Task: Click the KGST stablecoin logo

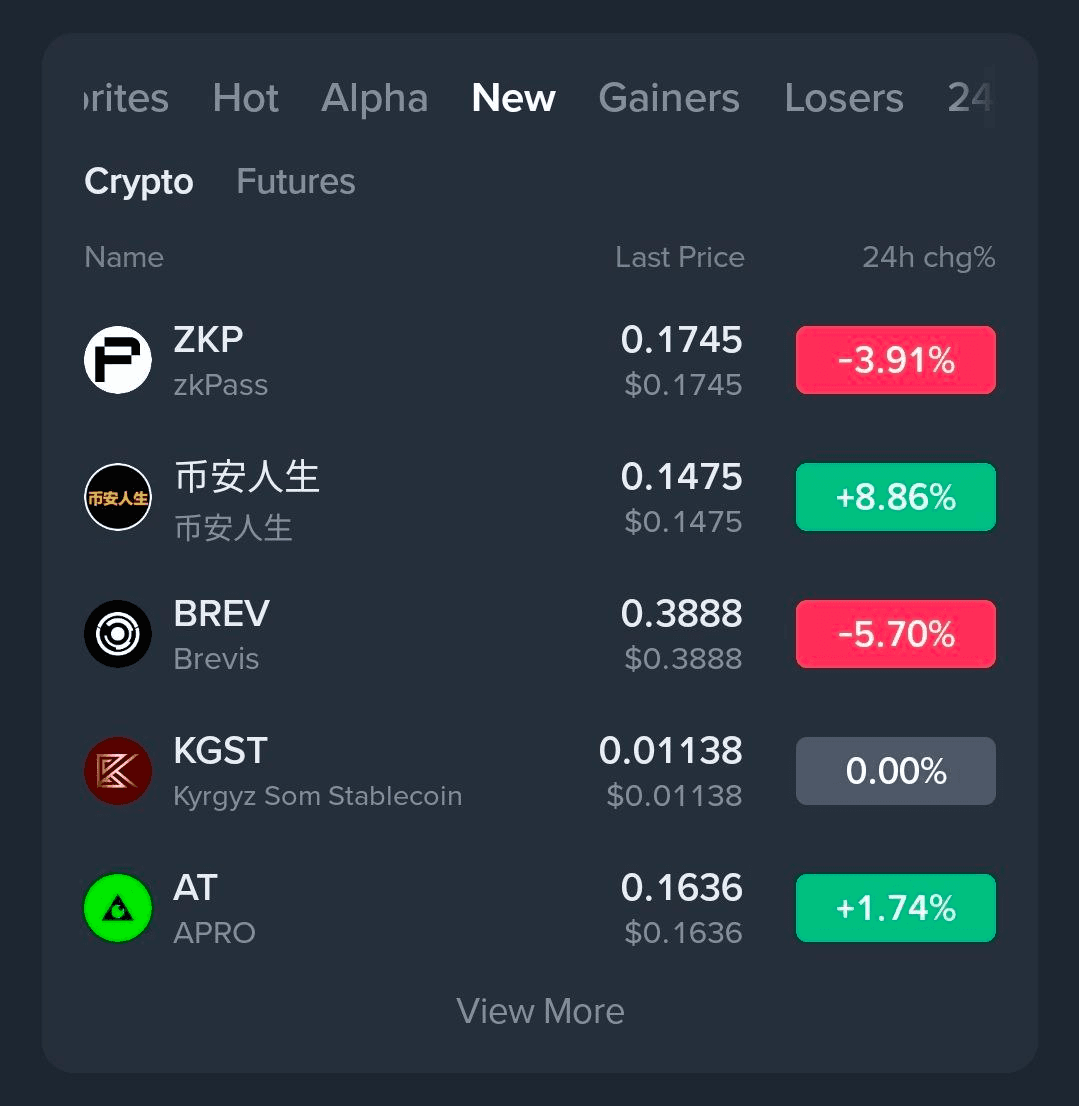Action: click(x=118, y=771)
